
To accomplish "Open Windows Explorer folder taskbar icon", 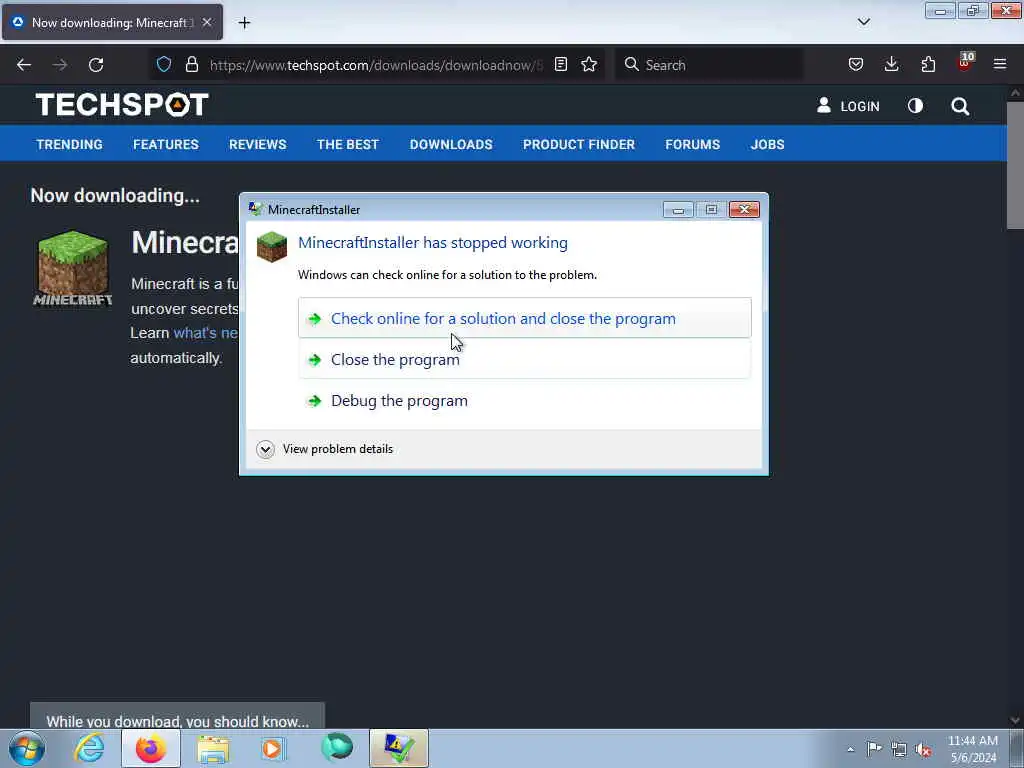I will click(x=213, y=748).
